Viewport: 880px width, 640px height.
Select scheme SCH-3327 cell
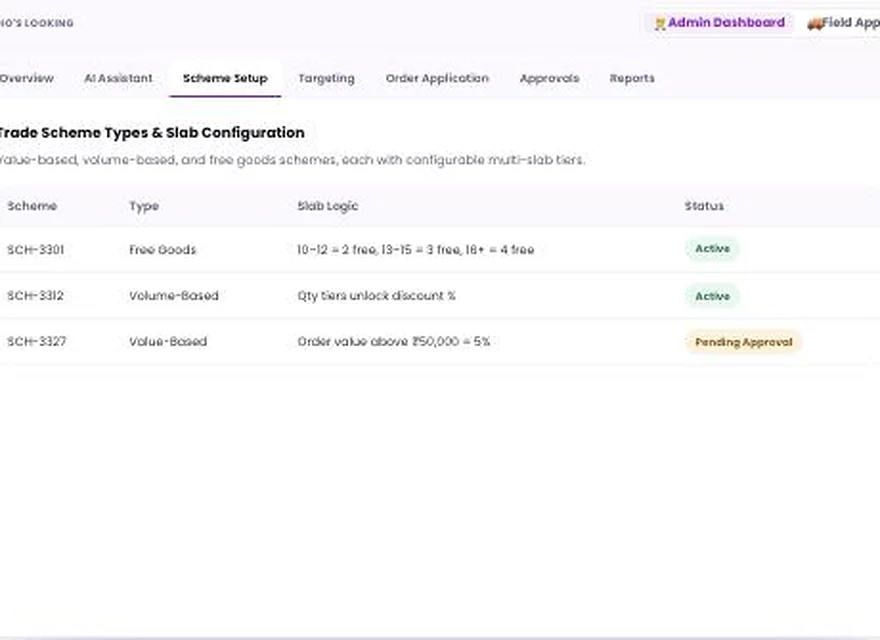coord(36,341)
